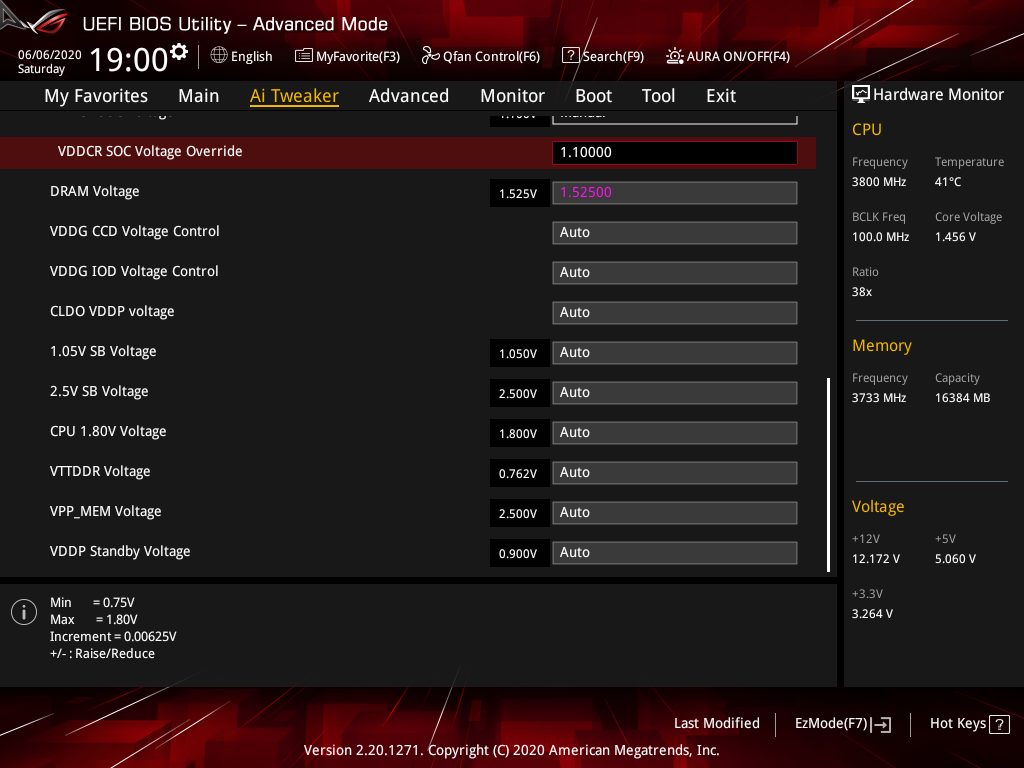Screen dimensions: 1024x768
Task: Select 1.05V SB Voltage label
Action: tap(103, 351)
